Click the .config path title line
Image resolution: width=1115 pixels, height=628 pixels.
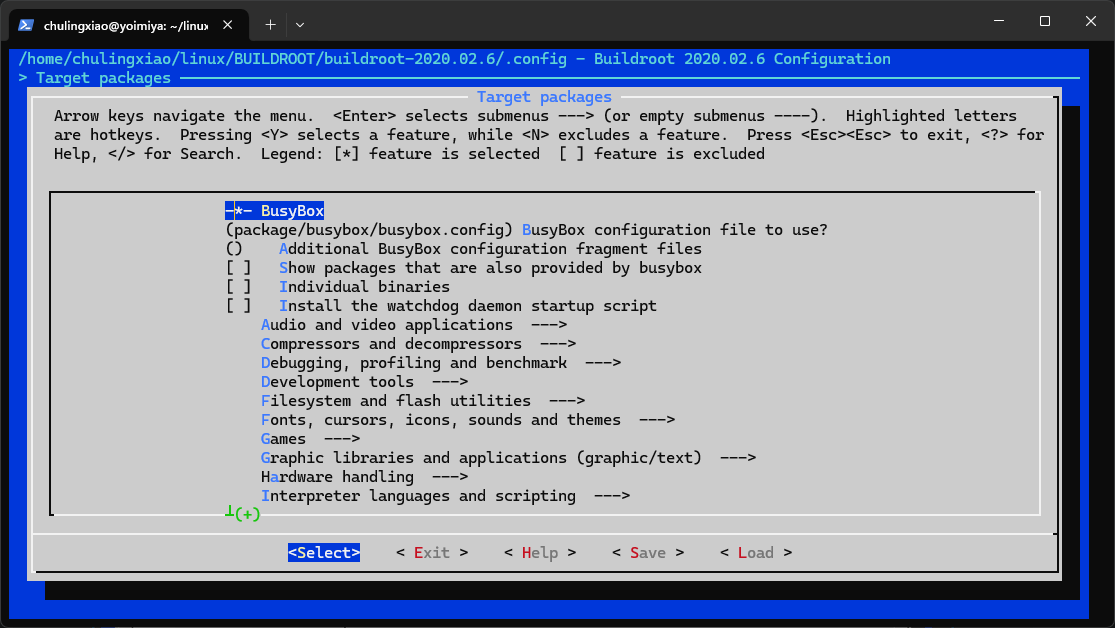pyautogui.click(x=454, y=59)
